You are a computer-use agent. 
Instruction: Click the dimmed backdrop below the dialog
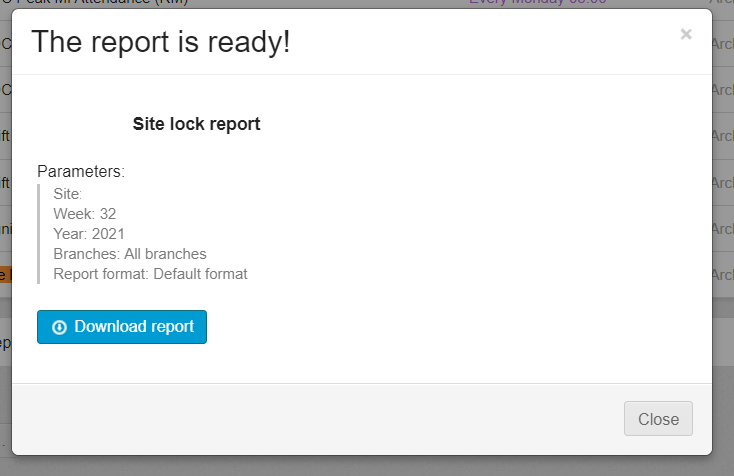pyautogui.click(x=360, y=465)
